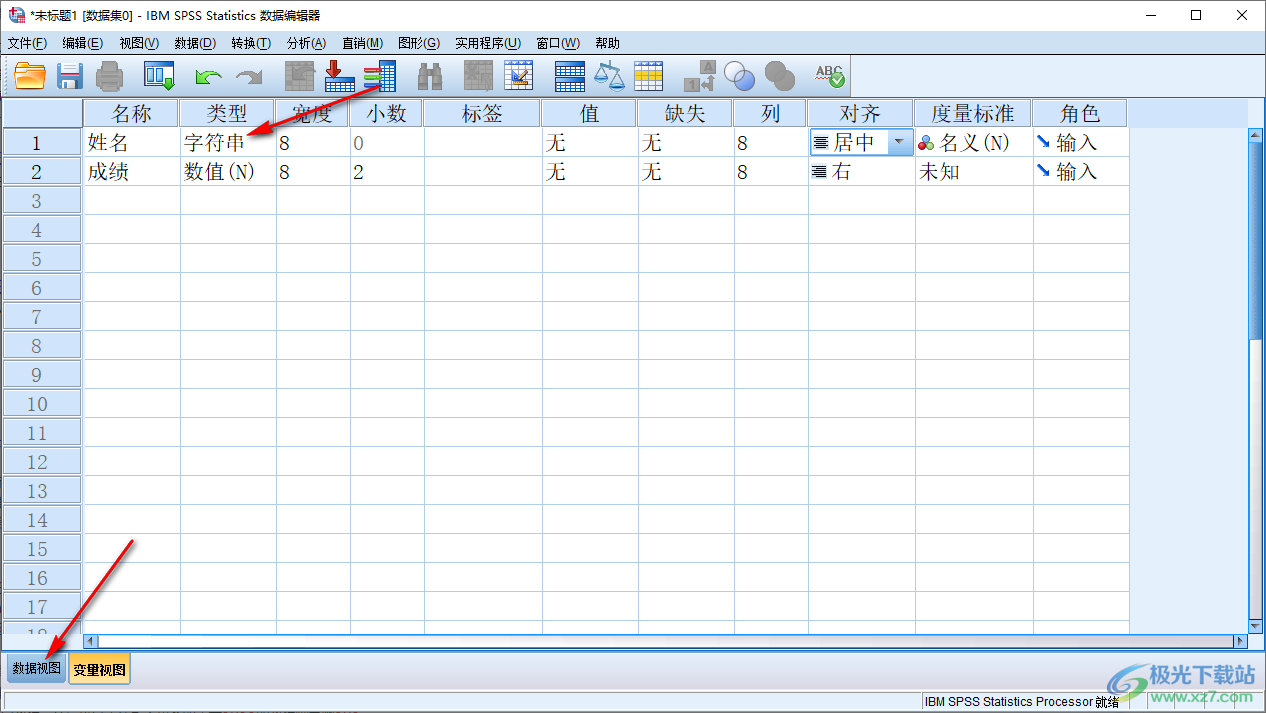1266x713 pixels.
Task: Click the 数值(N) type cell
Action: (x=227, y=171)
